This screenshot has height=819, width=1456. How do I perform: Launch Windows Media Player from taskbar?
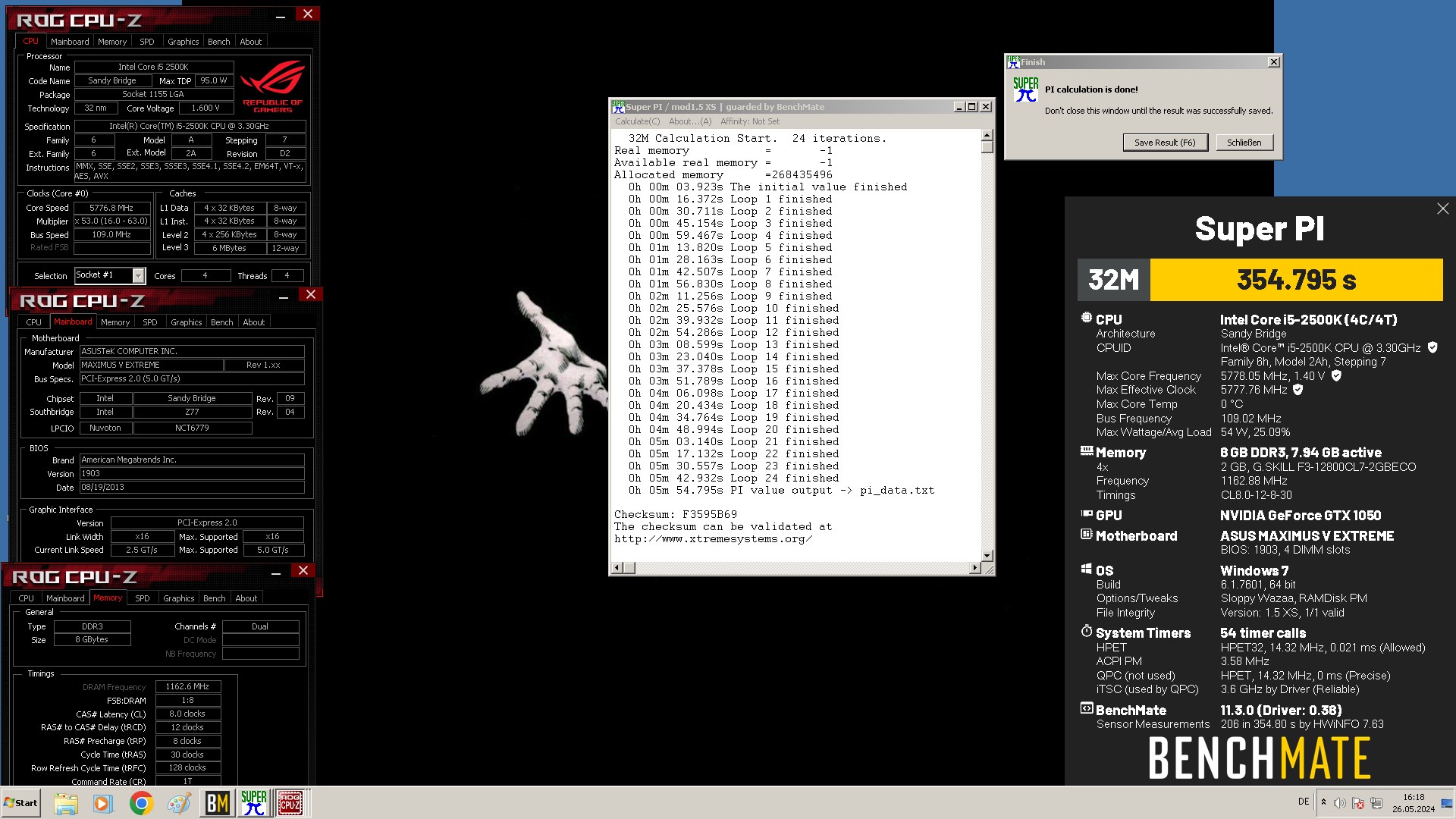point(103,803)
